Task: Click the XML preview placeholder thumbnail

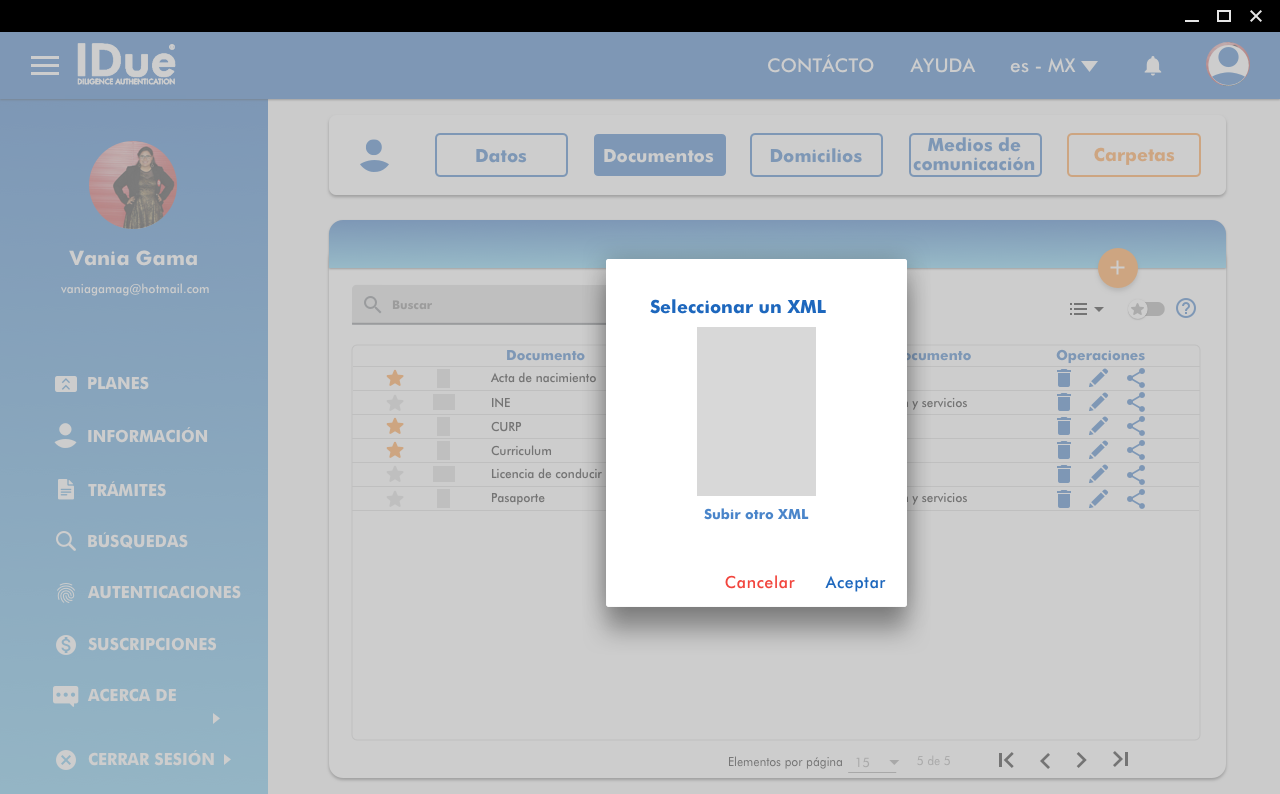Action: [x=756, y=411]
